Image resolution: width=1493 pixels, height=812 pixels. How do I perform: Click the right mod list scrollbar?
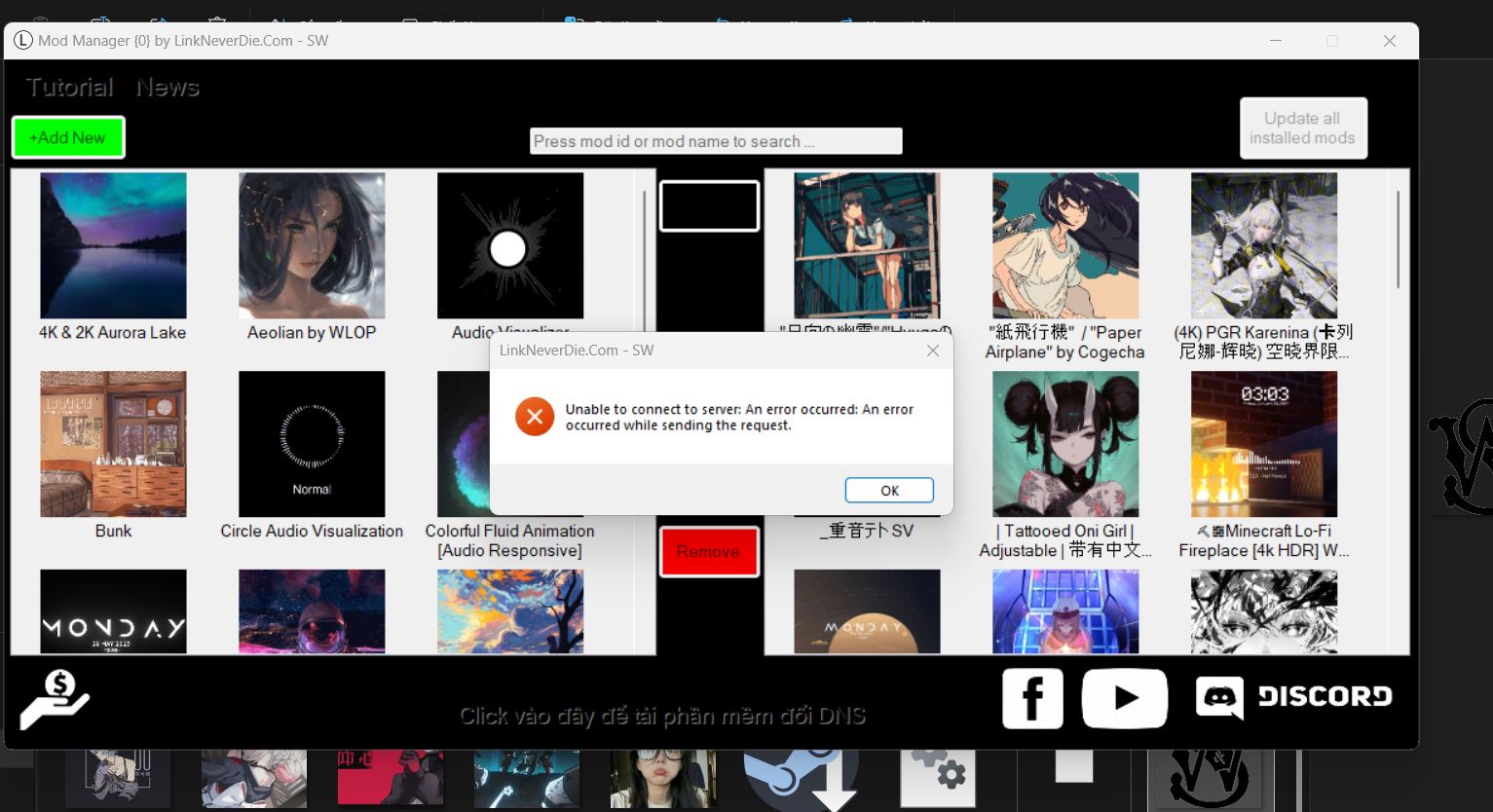coord(1398,240)
